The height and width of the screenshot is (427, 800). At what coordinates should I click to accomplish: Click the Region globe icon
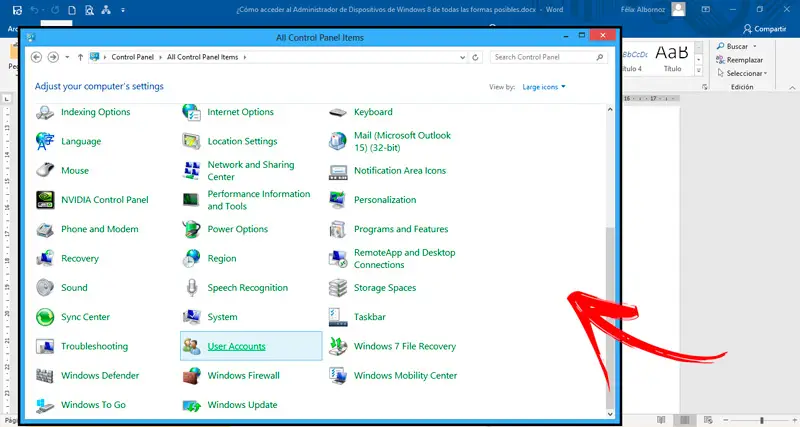191,259
